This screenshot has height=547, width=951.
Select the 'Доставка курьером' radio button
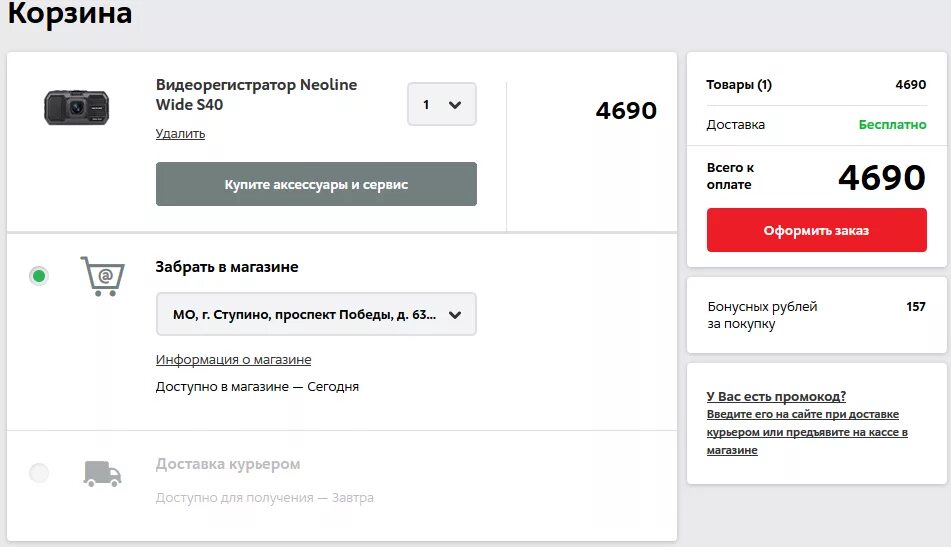pyautogui.click(x=39, y=473)
